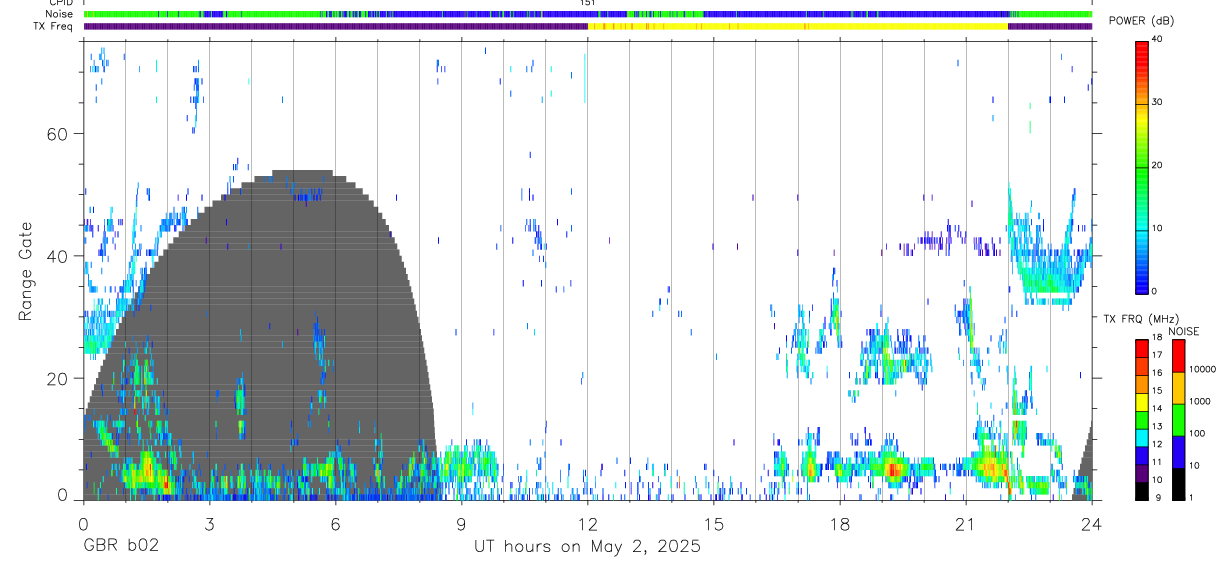Click the TX FRQ color scale bar

pyautogui.click(x=1141, y=419)
